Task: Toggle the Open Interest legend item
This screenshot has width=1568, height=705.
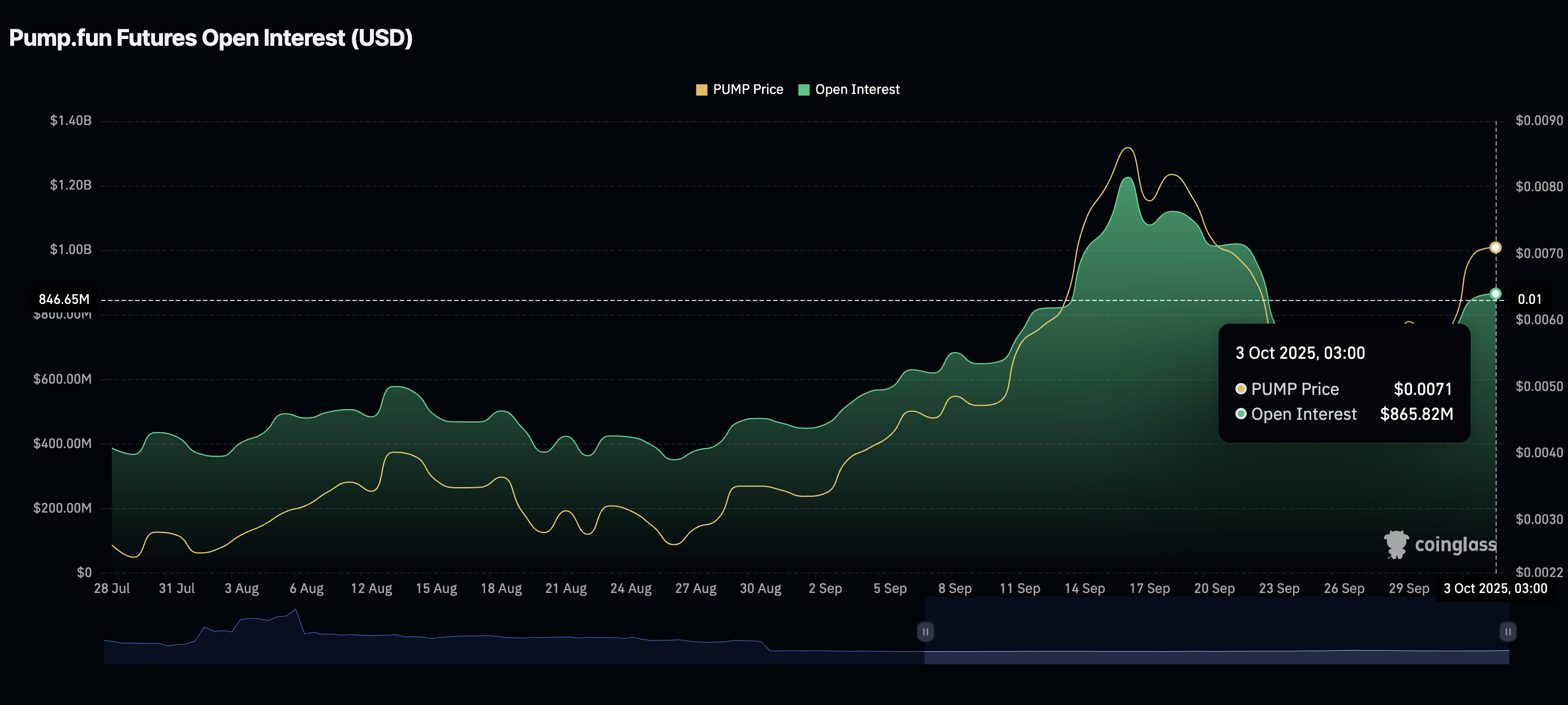Action: (x=856, y=89)
